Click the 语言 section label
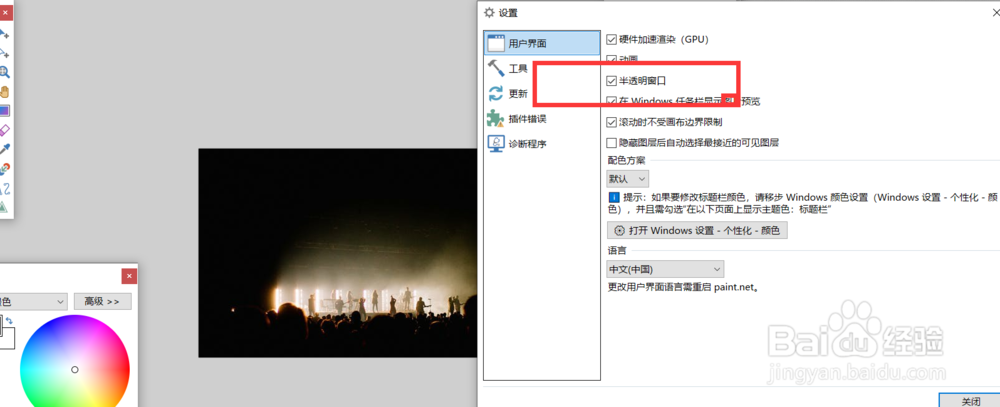The width and height of the screenshot is (1000, 407). tap(617, 251)
